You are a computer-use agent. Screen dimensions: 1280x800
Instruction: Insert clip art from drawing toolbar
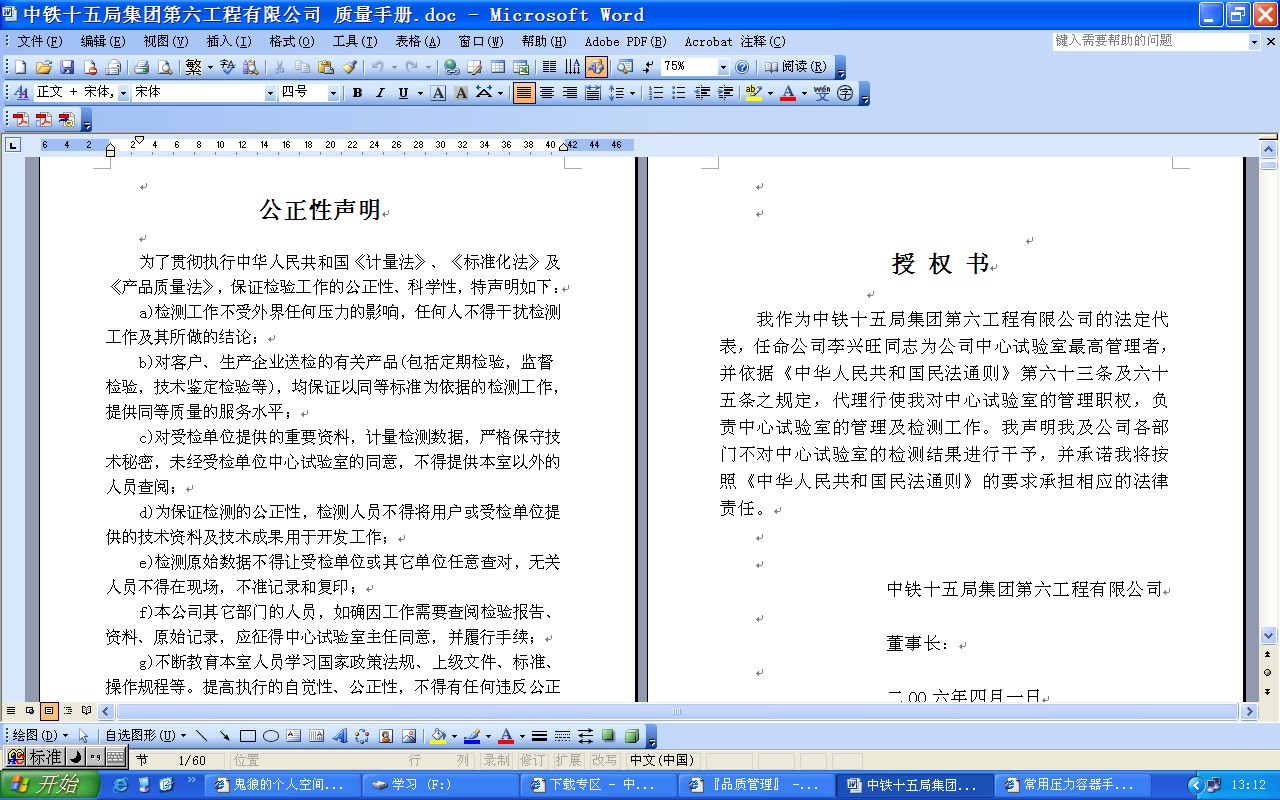click(x=385, y=736)
